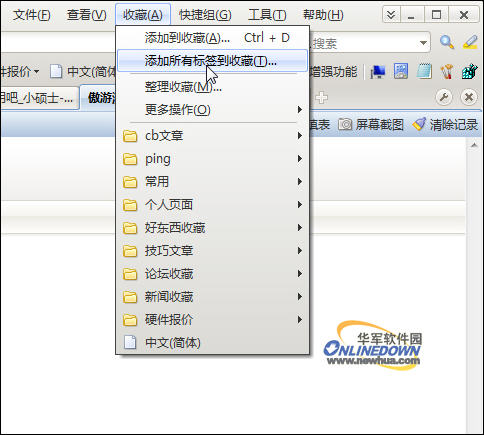Viewport: 484px width, 435px height.
Task: Choose 整理收藏(M) from the menu
Action: [x=212, y=87]
